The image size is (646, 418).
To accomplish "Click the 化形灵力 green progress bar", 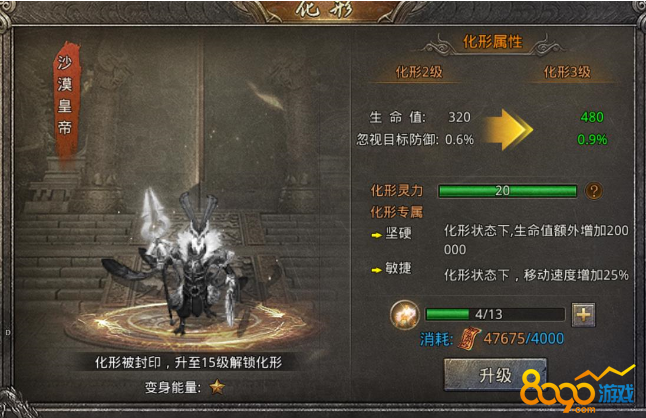I will pos(507,191).
